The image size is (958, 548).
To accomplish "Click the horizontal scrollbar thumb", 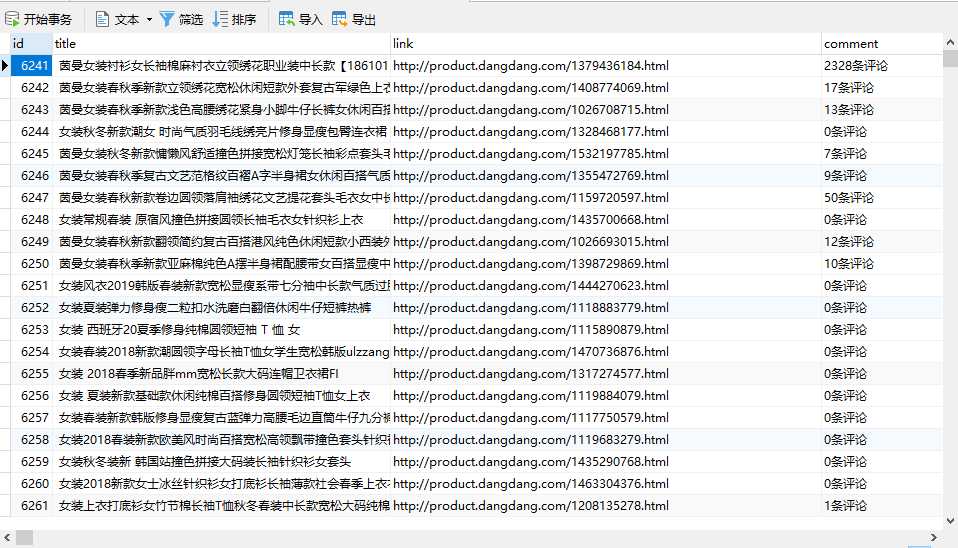I will coord(24,538).
